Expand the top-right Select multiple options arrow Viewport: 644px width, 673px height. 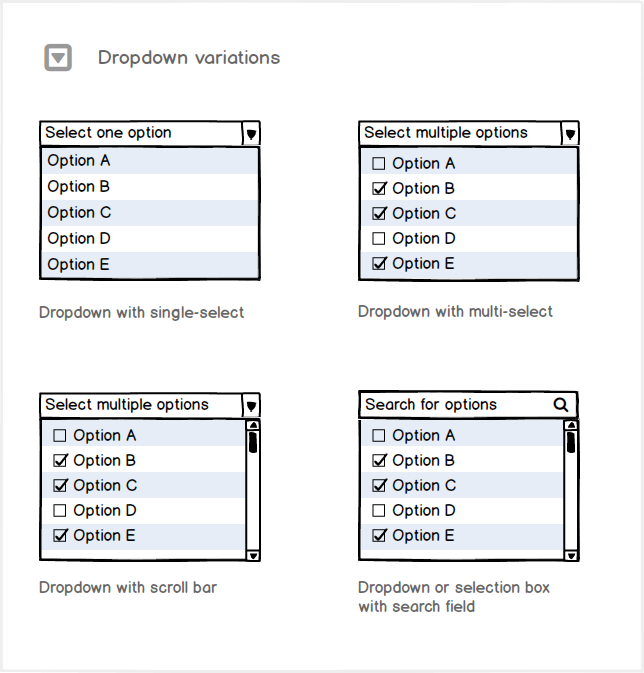tap(570, 133)
